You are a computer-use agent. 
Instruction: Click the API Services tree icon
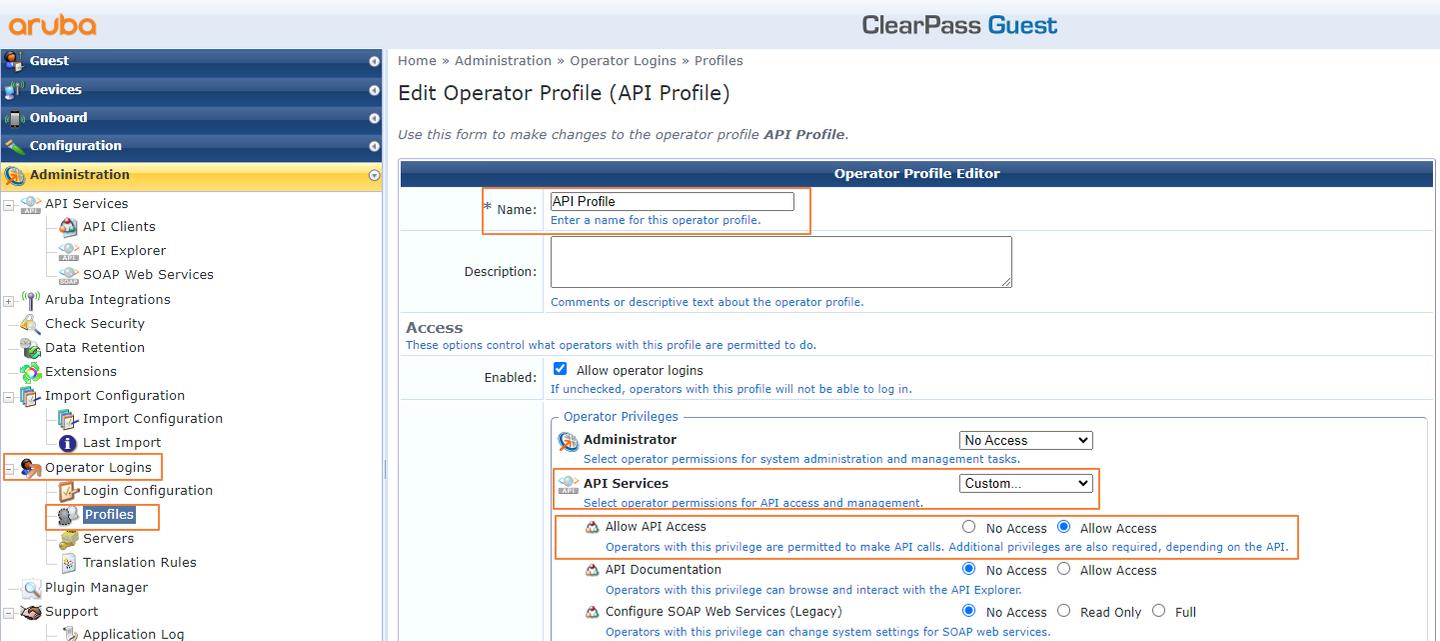pyautogui.click(x=31, y=204)
